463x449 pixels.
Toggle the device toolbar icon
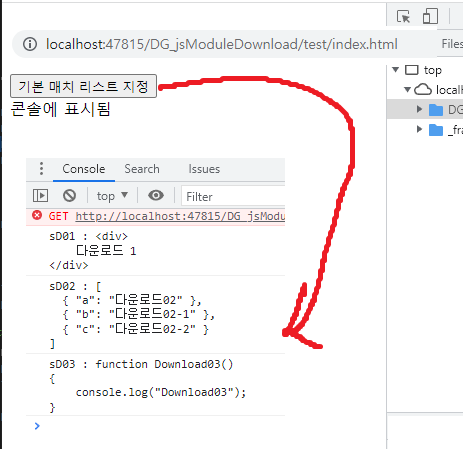[430, 16]
